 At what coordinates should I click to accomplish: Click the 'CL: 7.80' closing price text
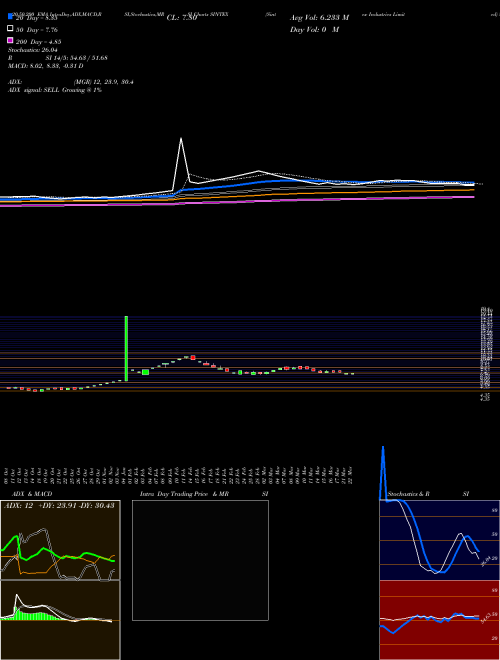182,18
